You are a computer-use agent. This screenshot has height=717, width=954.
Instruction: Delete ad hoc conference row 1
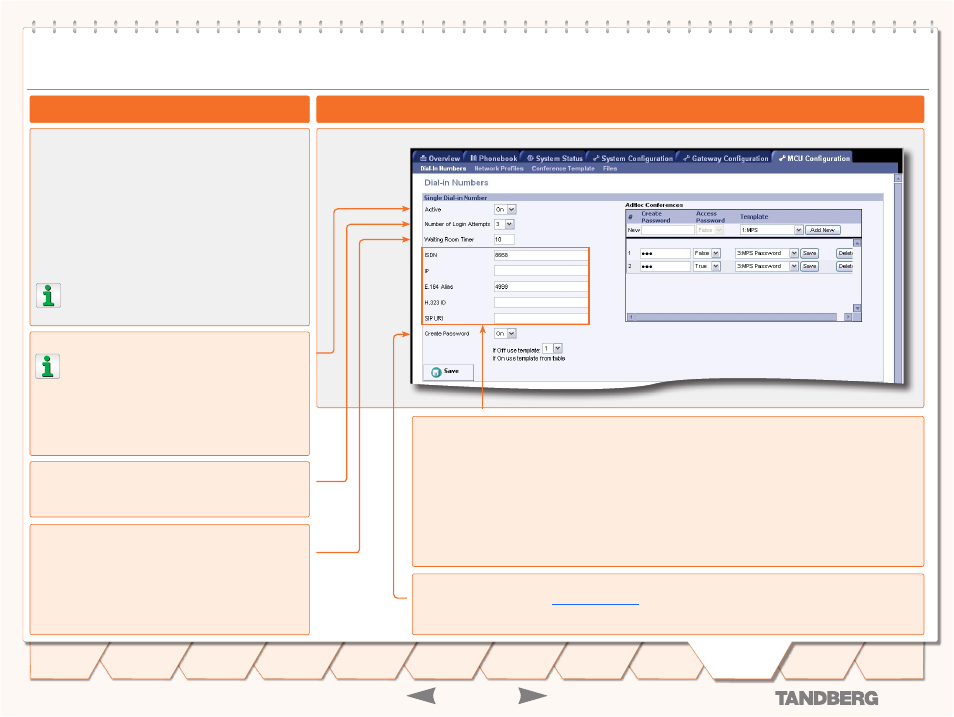click(844, 253)
